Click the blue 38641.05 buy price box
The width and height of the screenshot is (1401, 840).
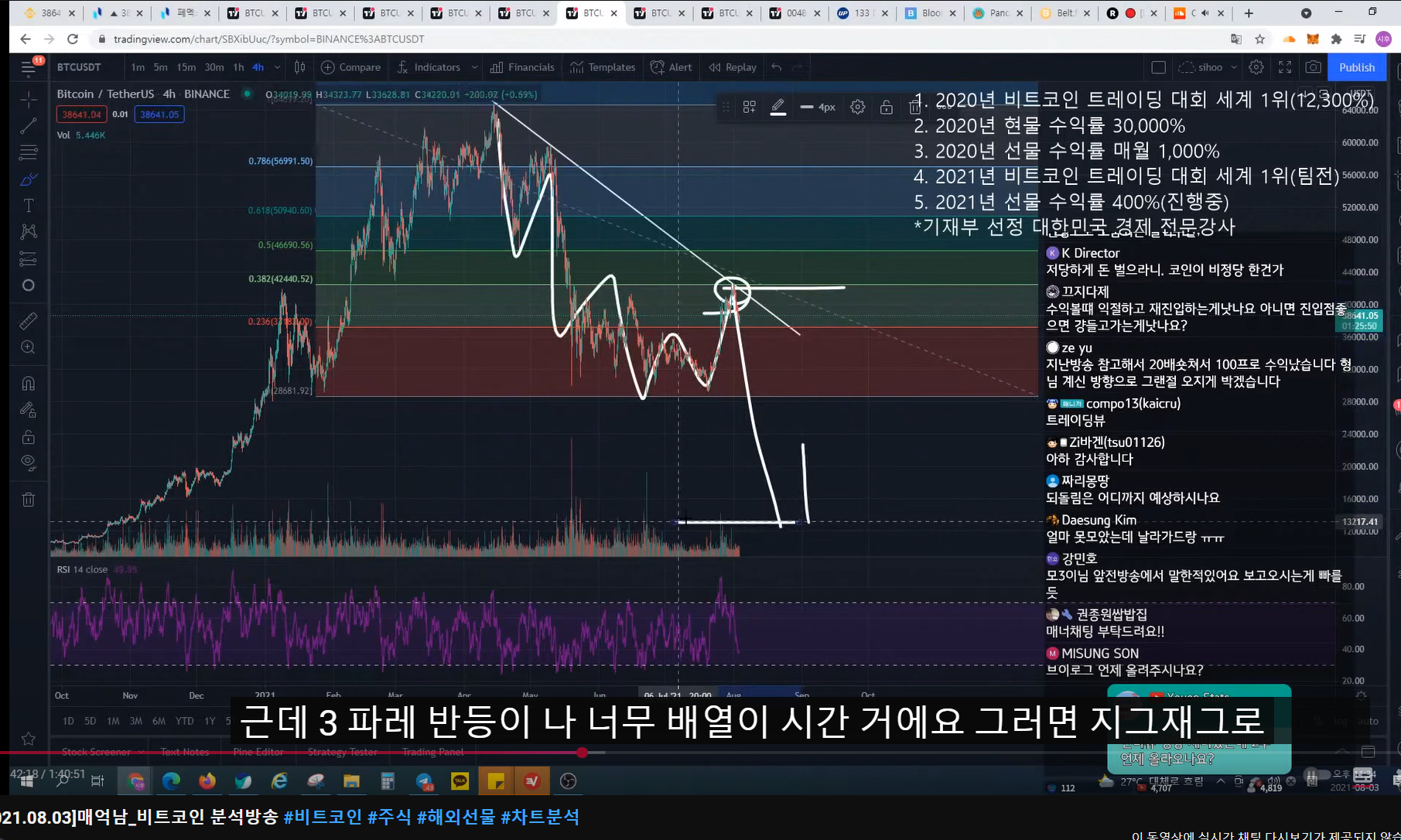[159, 114]
